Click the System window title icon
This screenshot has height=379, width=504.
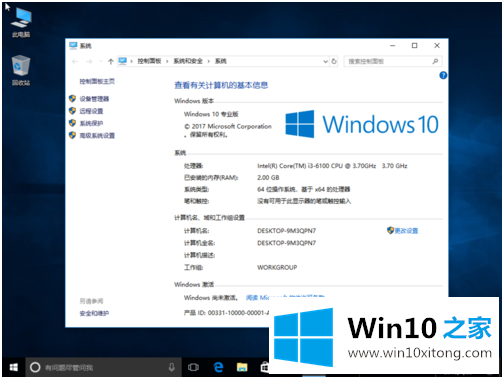click(x=73, y=46)
